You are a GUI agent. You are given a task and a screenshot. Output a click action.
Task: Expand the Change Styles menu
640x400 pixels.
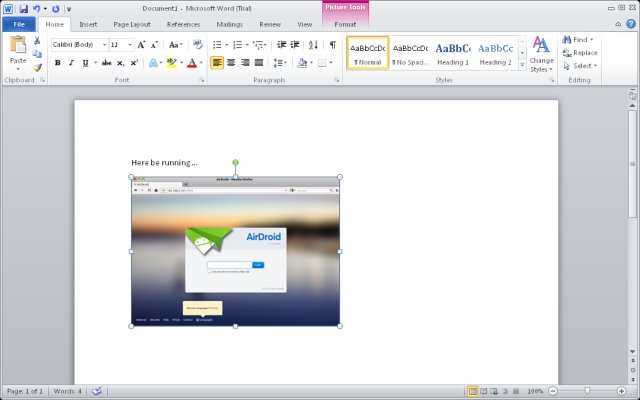(541, 55)
